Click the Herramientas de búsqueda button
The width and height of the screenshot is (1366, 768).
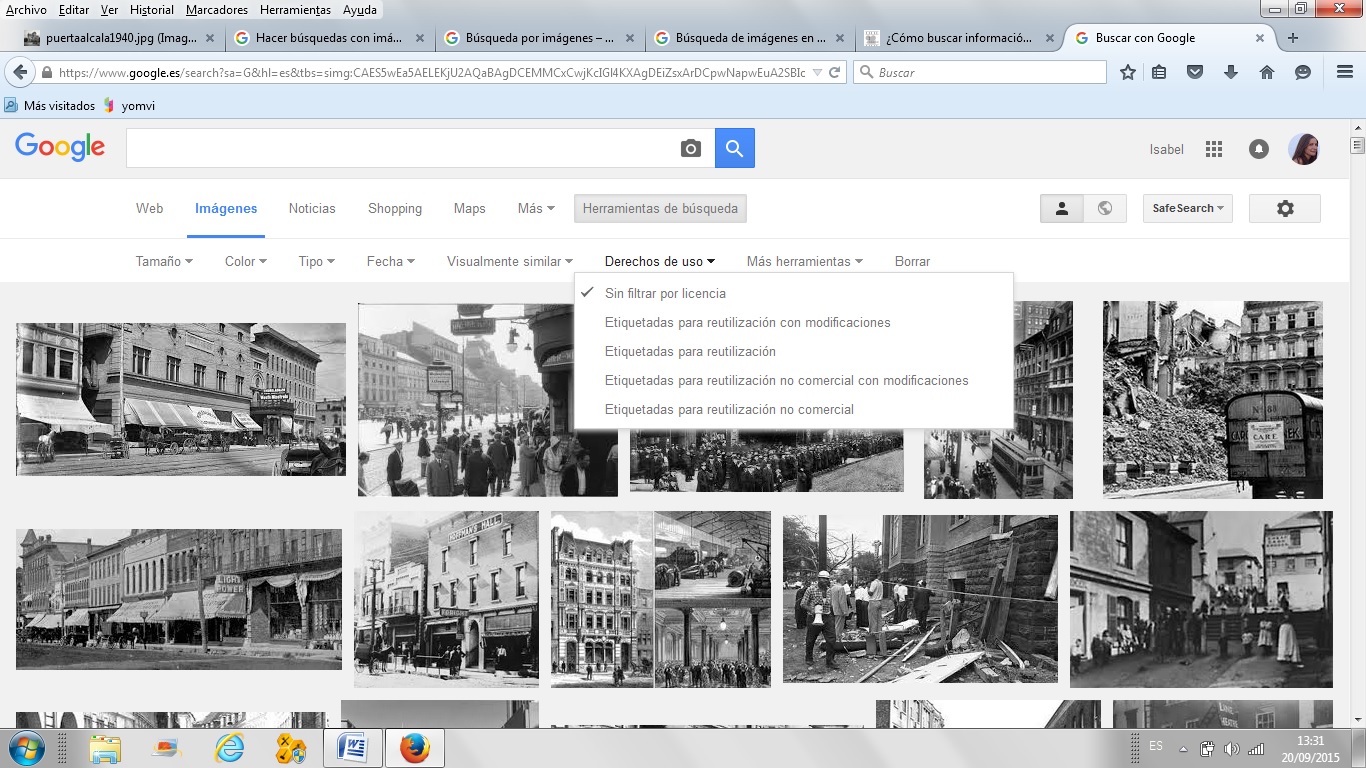660,208
